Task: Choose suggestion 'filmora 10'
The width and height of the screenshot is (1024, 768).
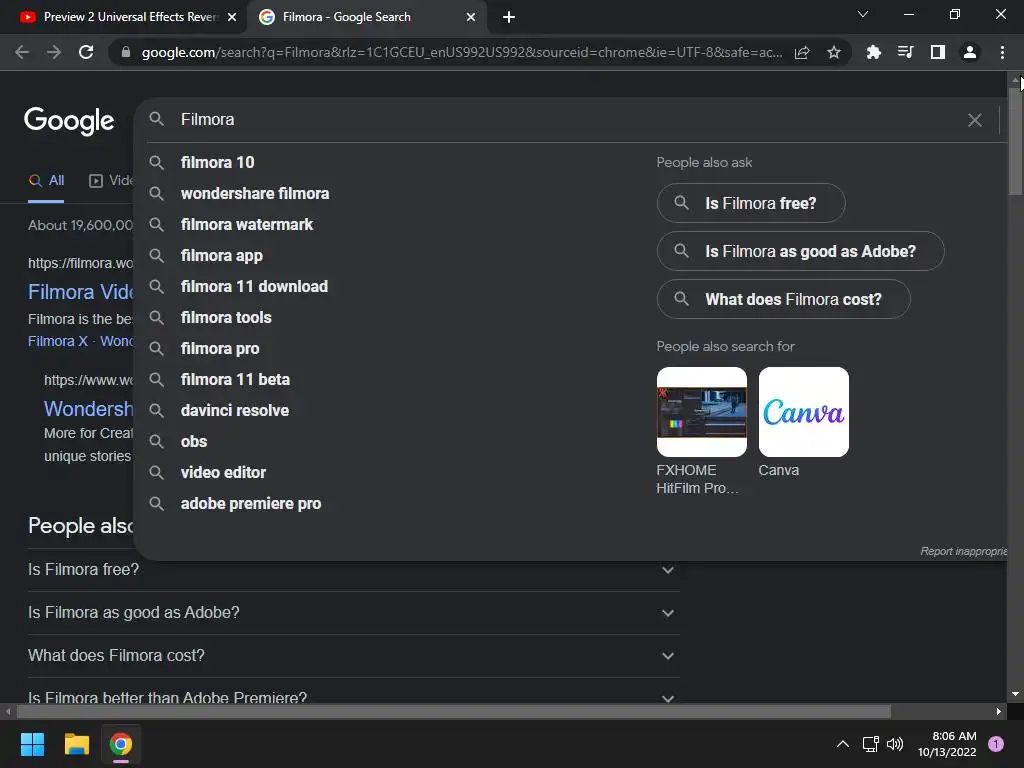Action: pyautogui.click(x=217, y=163)
